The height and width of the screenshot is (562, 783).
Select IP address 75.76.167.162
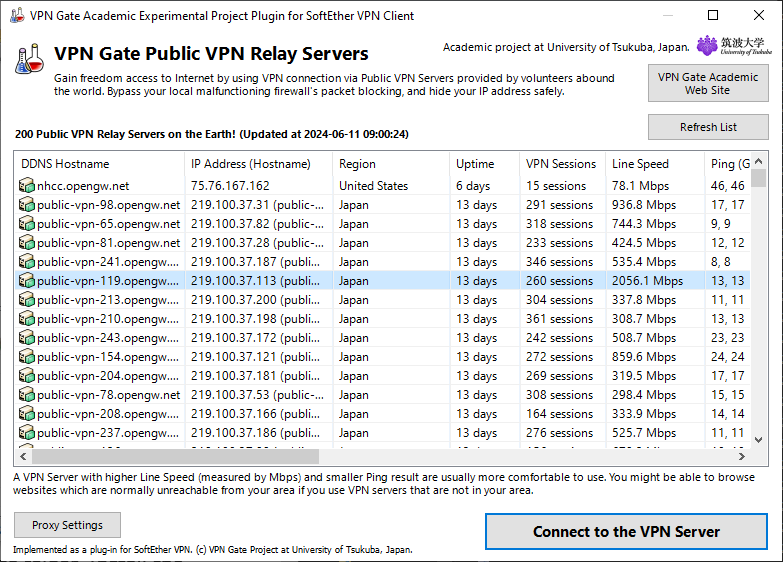(x=230, y=186)
